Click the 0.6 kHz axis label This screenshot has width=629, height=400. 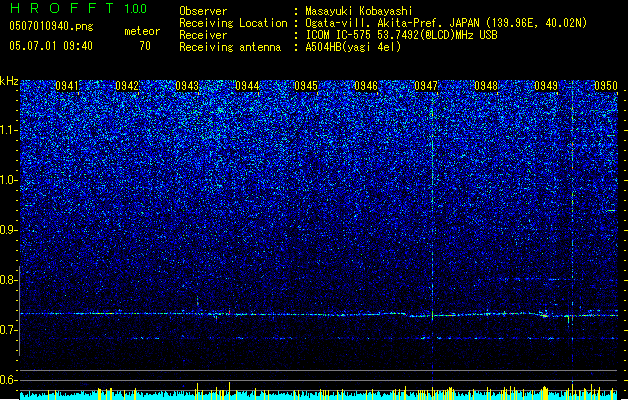point(9,380)
